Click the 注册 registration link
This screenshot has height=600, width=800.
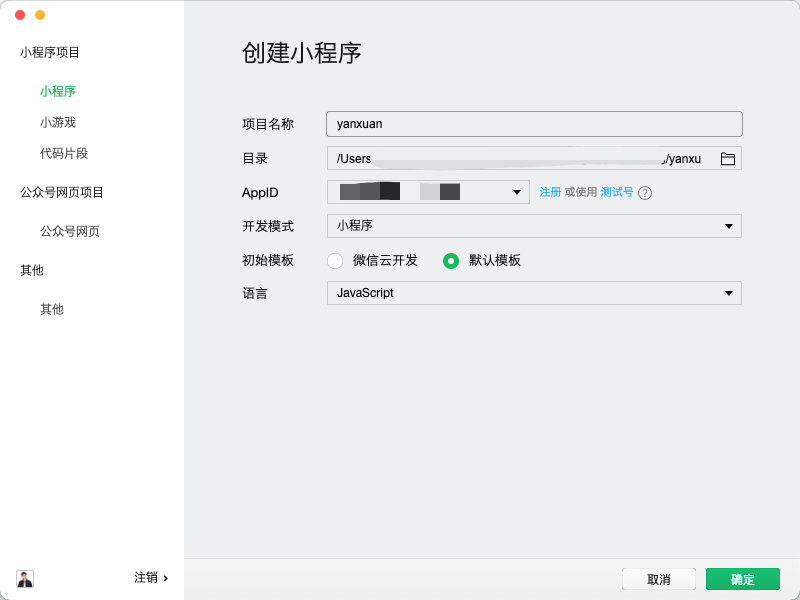(550, 192)
